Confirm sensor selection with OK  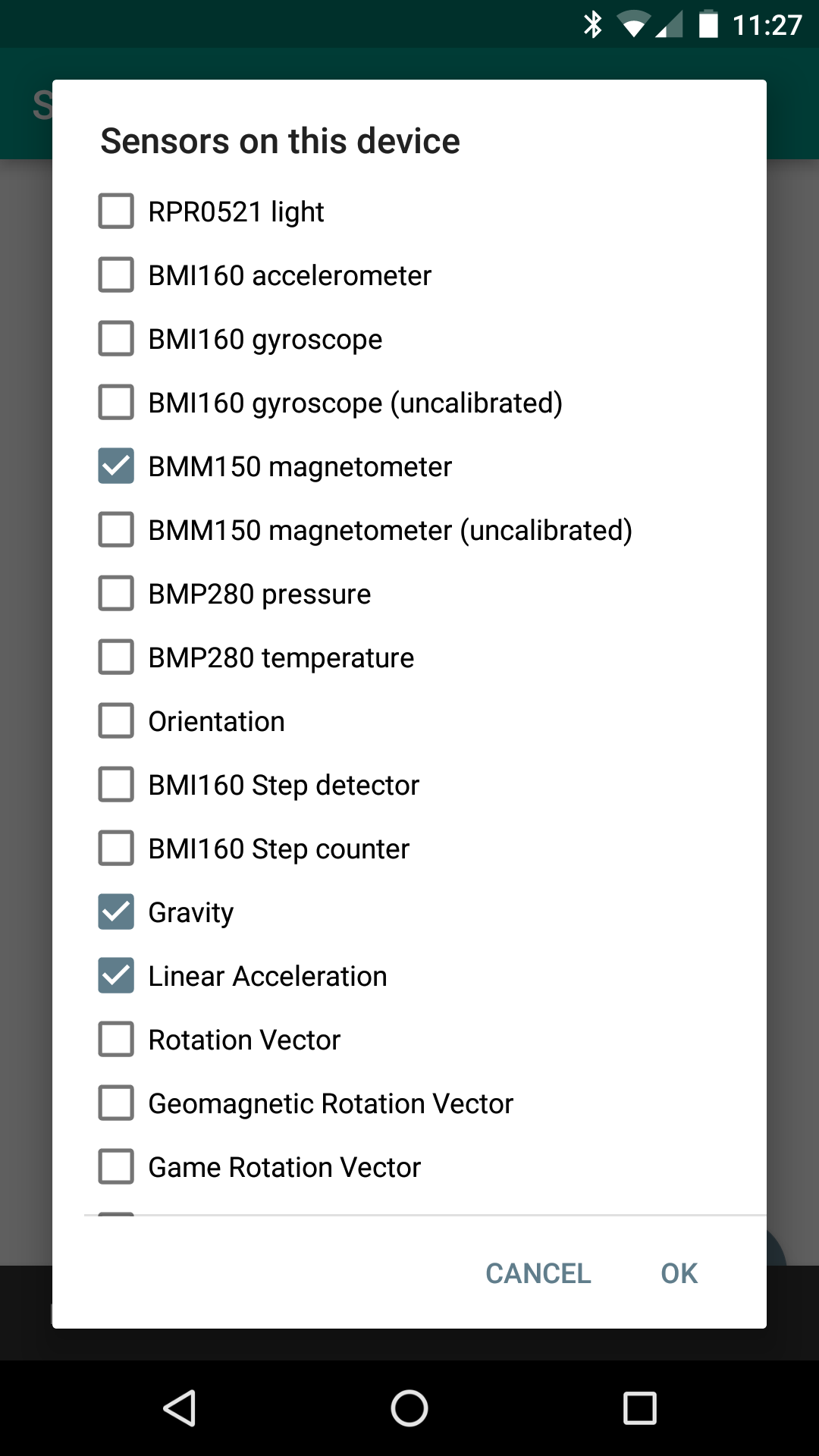pos(679,1273)
